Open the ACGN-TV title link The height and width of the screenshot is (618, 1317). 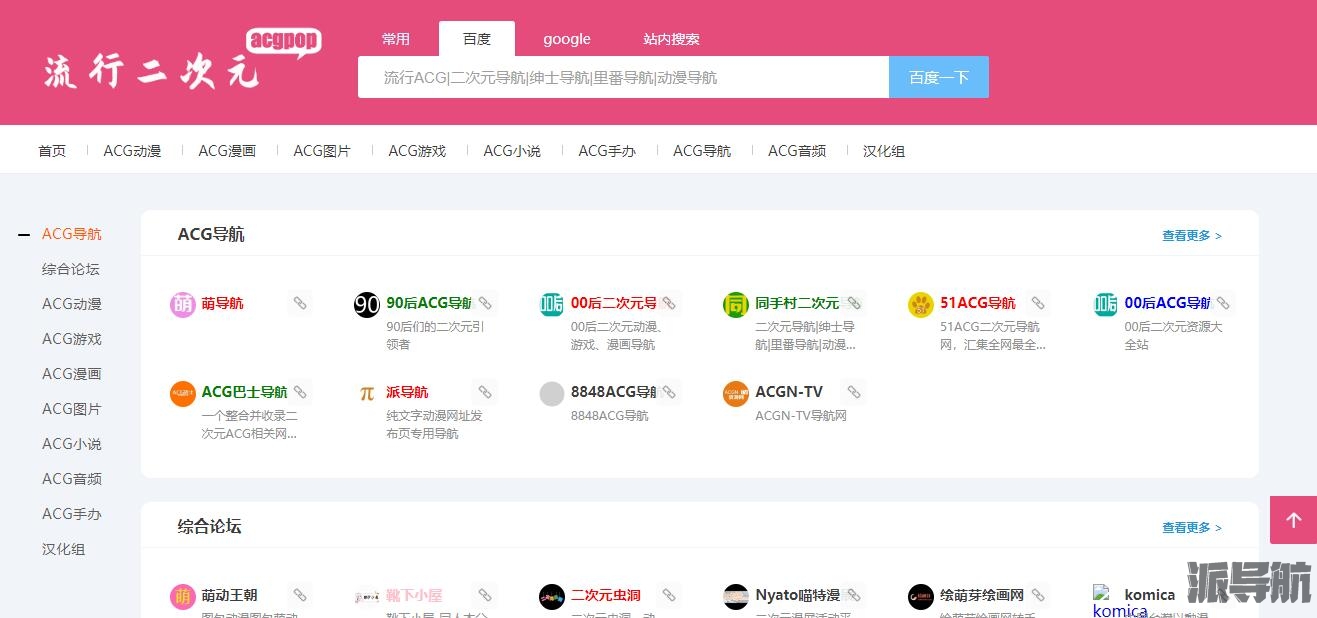click(x=789, y=392)
